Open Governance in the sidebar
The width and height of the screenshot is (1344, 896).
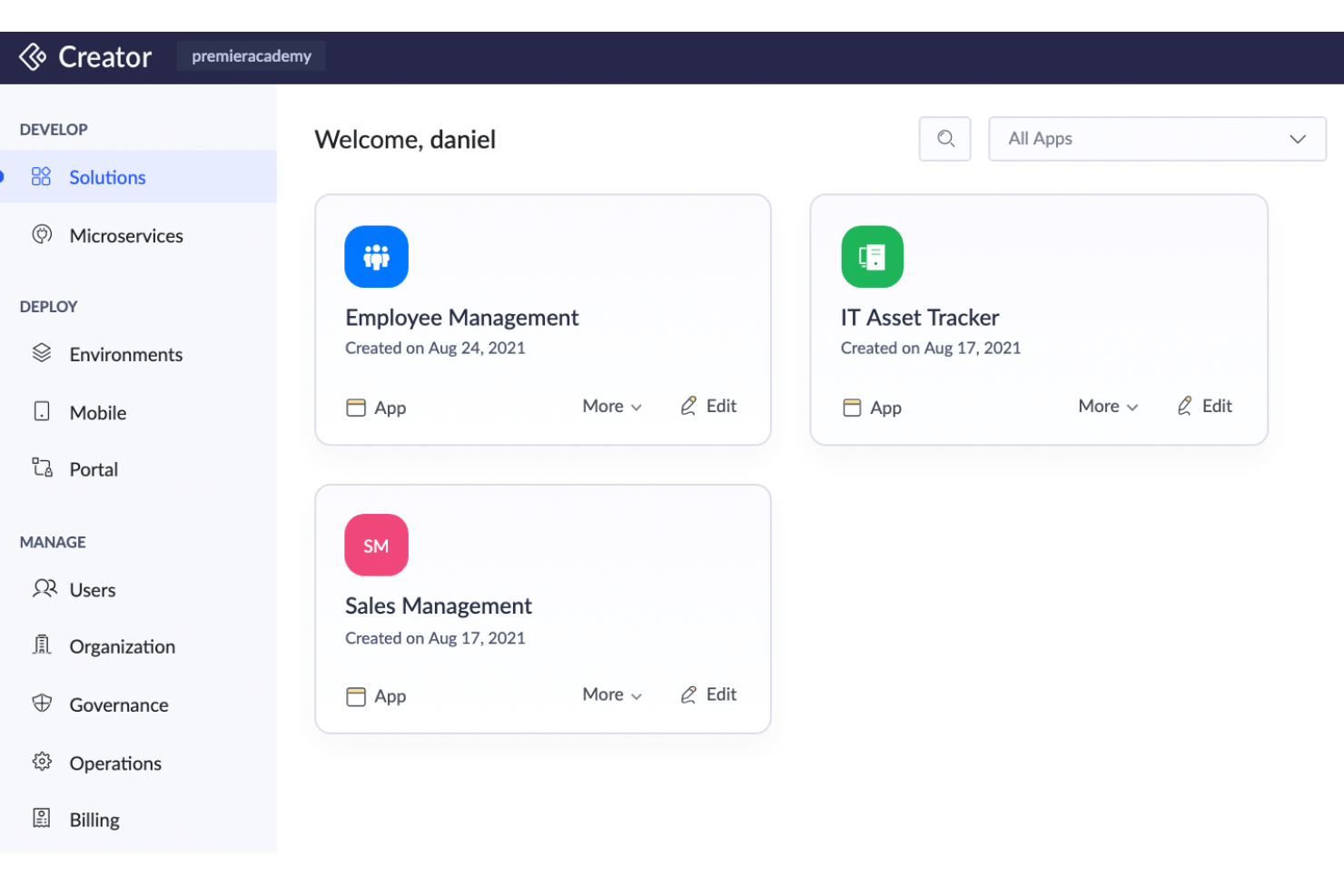tap(119, 704)
